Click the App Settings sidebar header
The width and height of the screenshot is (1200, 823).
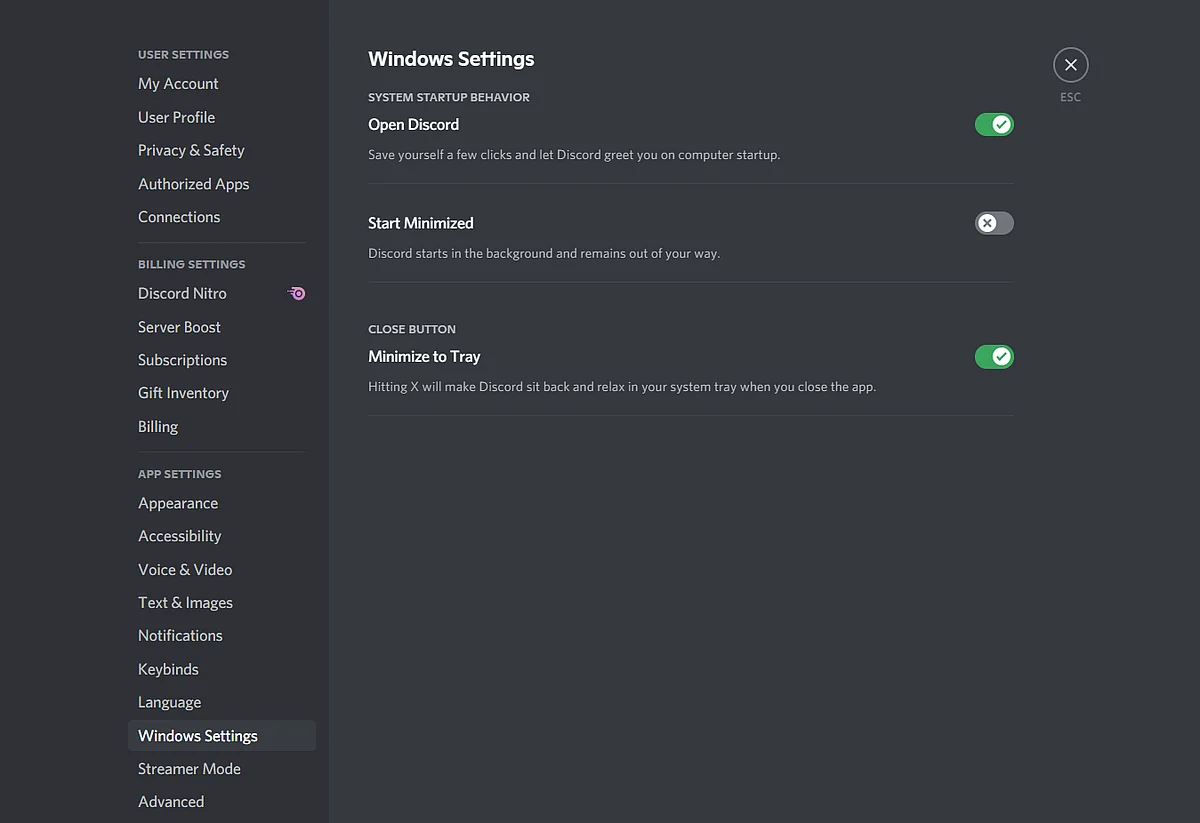(180, 474)
